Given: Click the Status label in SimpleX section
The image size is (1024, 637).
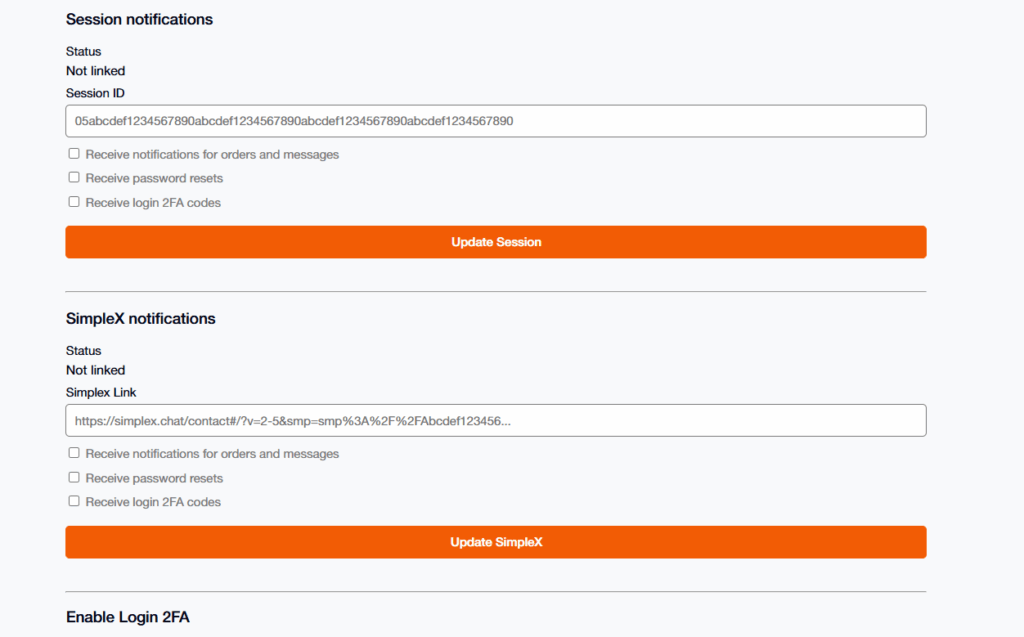Looking at the screenshot, I should tap(83, 351).
